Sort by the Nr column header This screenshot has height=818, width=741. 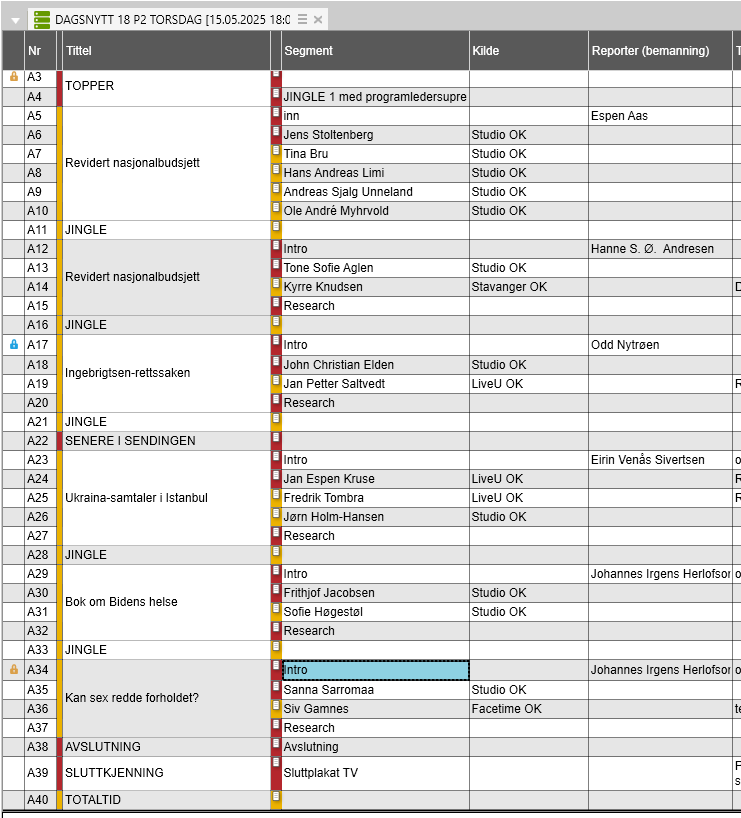coord(40,51)
